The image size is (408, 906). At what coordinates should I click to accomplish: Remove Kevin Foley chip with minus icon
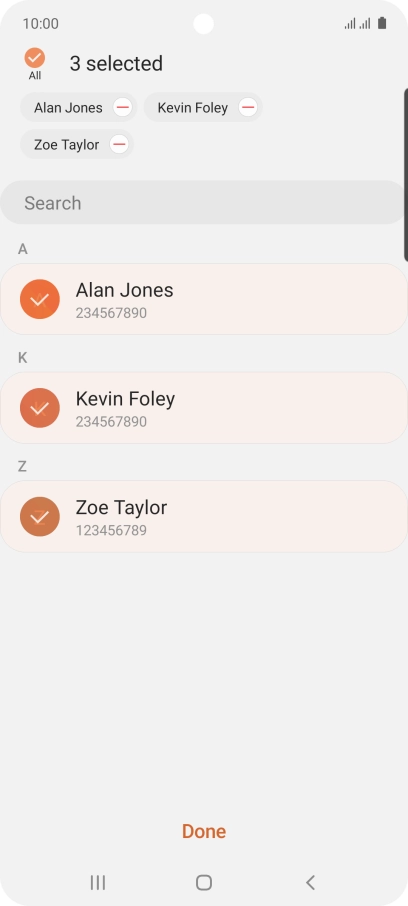point(248,107)
